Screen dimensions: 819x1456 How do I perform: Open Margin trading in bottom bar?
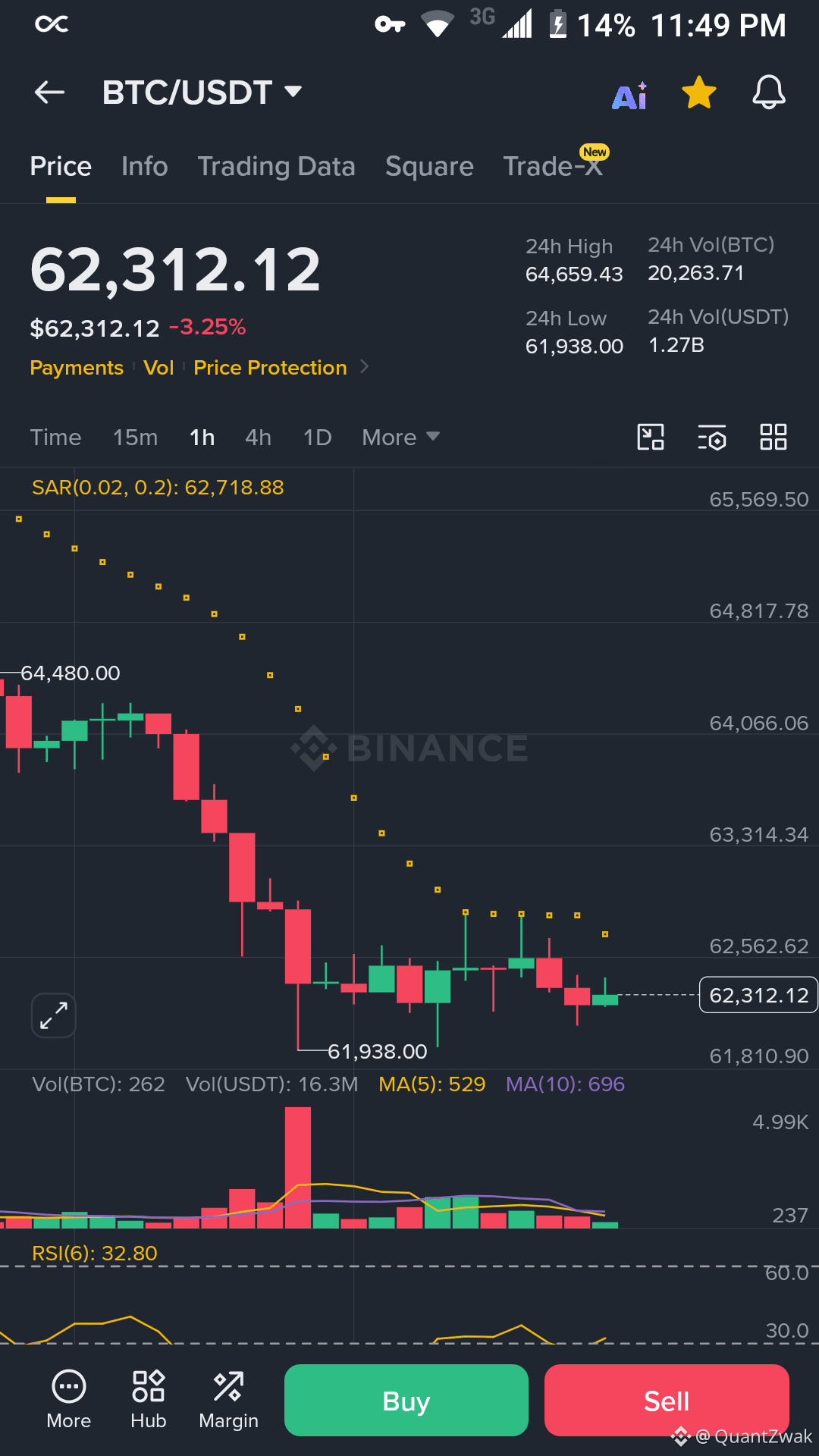(228, 1400)
